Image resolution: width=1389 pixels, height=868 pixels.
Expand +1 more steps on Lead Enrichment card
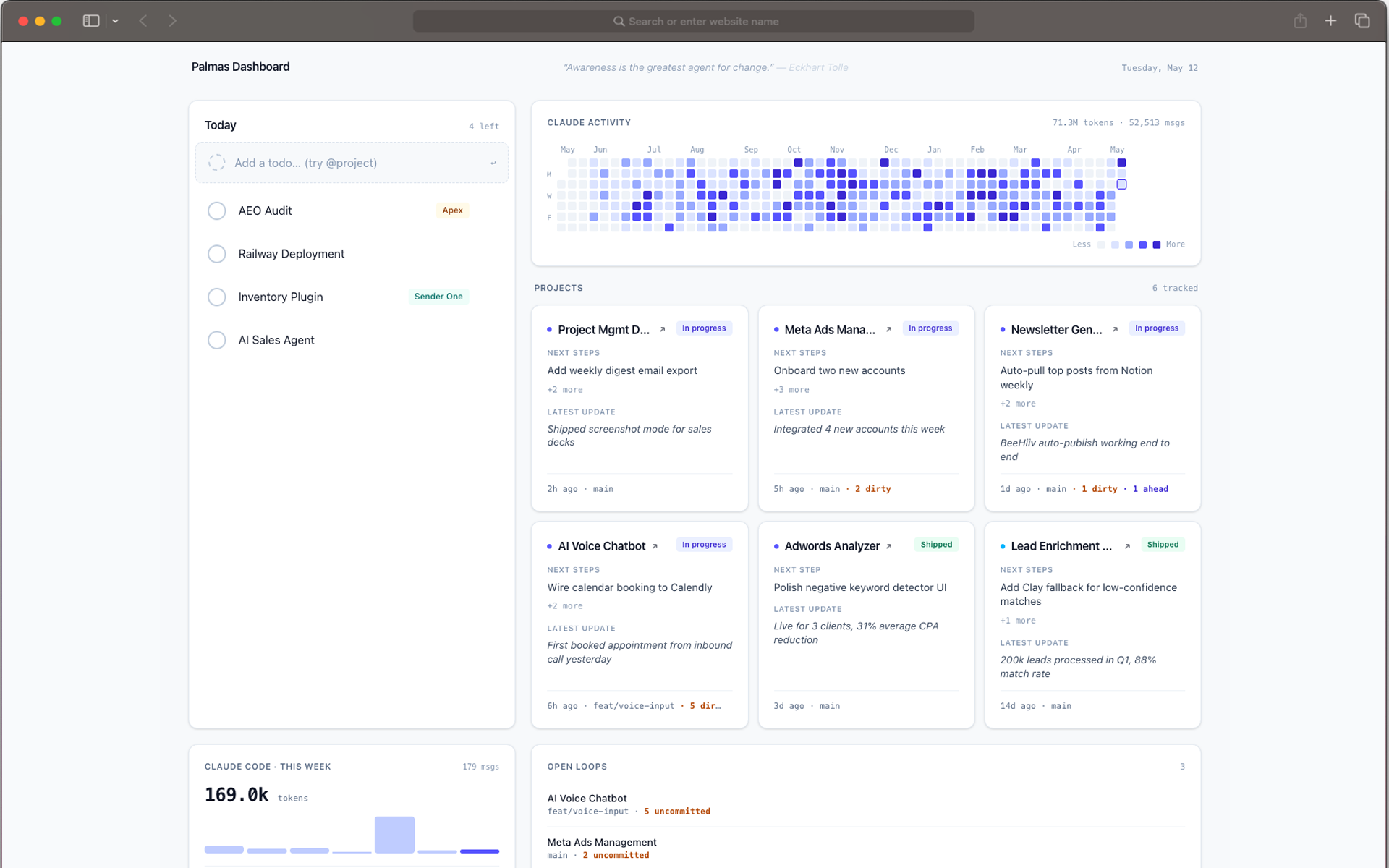point(1018,621)
